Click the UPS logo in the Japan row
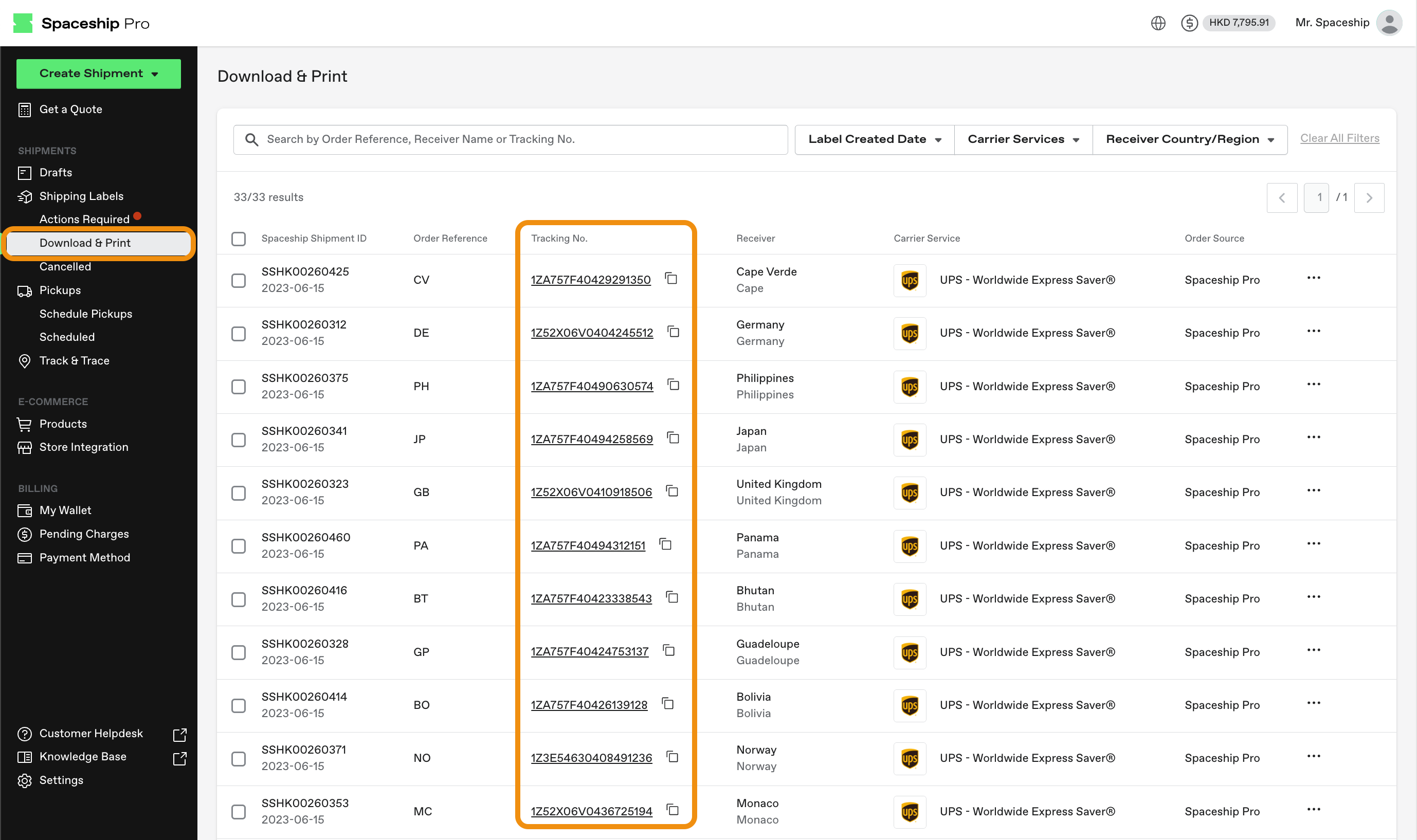This screenshot has width=1417, height=840. coord(909,440)
